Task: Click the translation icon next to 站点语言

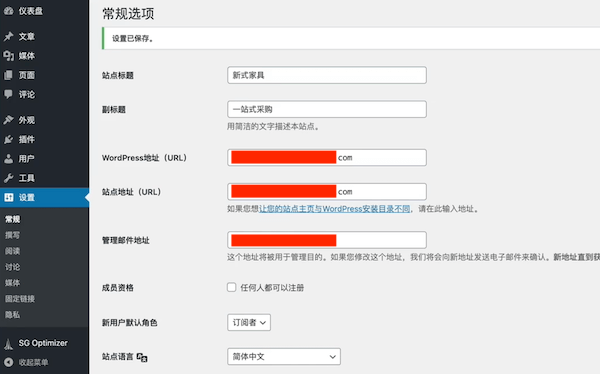Action: tap(142, 357)
